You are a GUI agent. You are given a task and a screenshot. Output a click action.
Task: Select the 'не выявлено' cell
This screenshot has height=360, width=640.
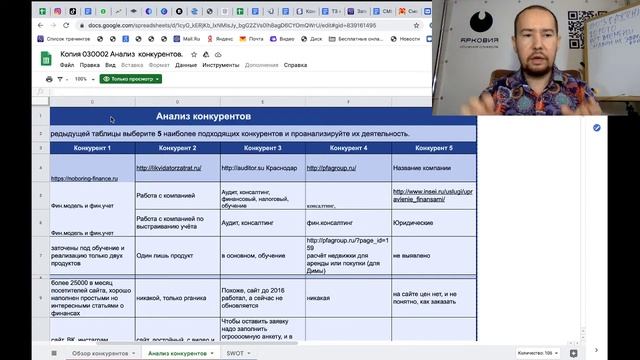tap(434, 256)
